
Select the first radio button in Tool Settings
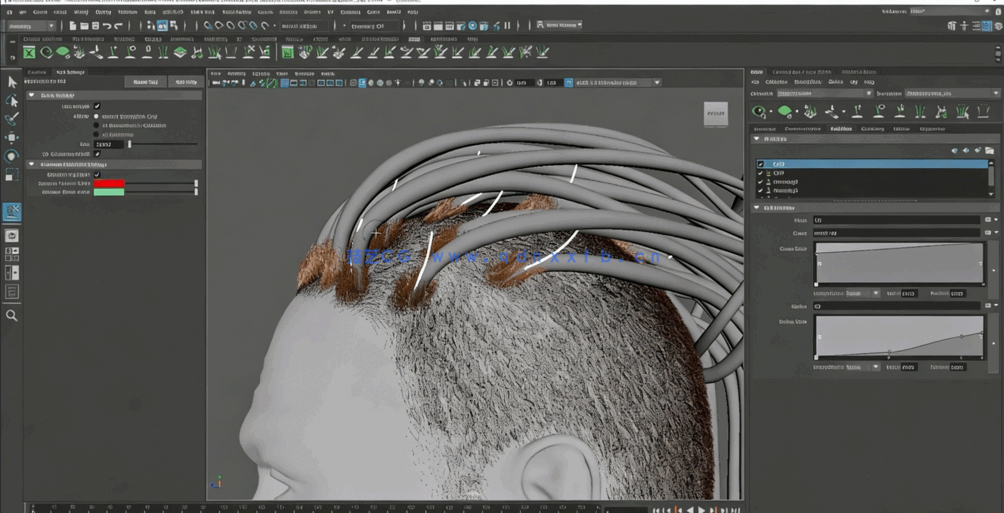click(97, 117)
